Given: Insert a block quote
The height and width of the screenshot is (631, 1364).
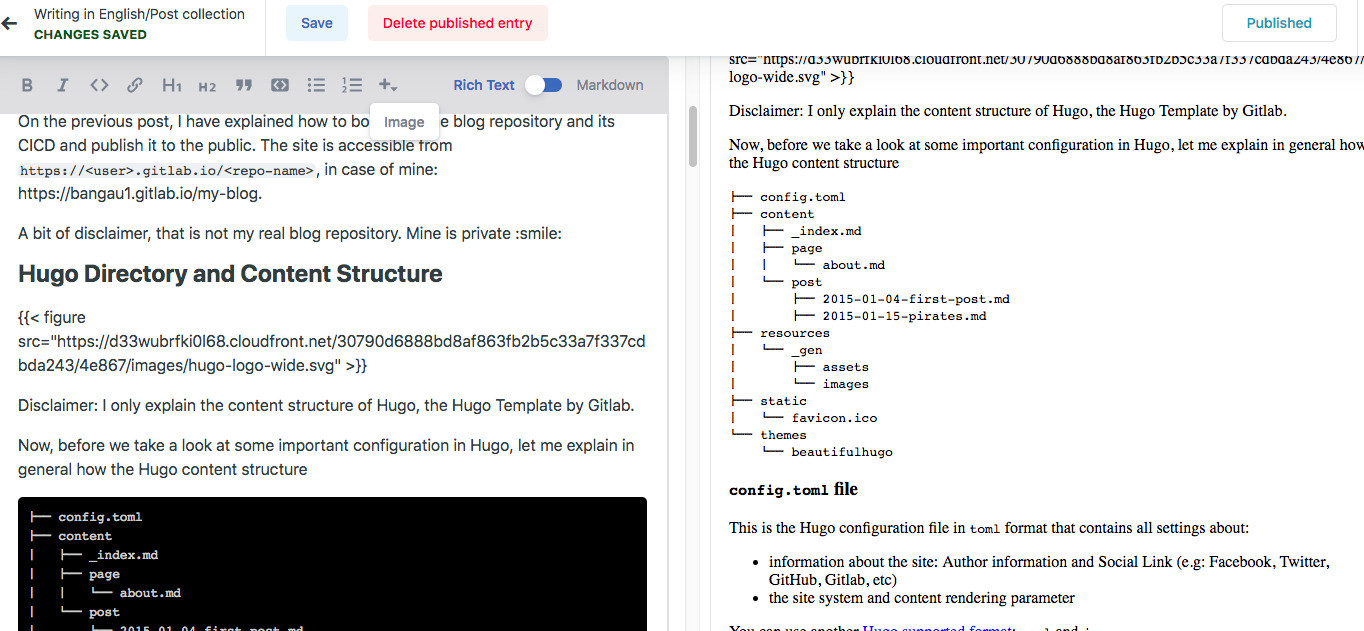Looking at the screenshot, I should [x=243, y=85].
